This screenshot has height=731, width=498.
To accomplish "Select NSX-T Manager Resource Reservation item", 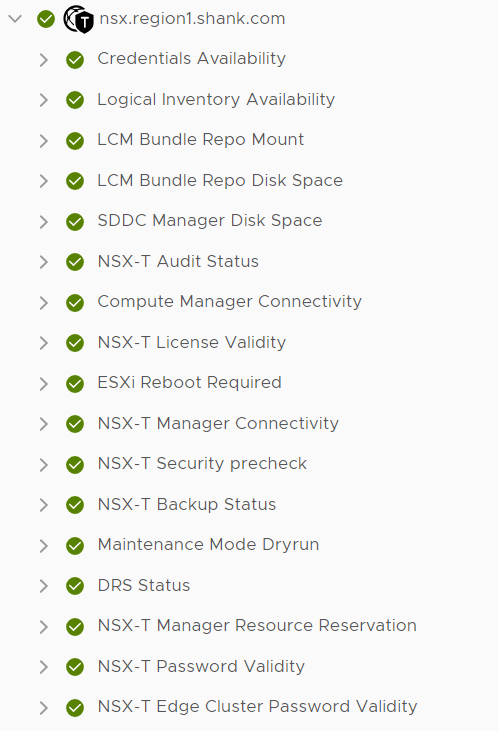I will [x=257, y=626].
